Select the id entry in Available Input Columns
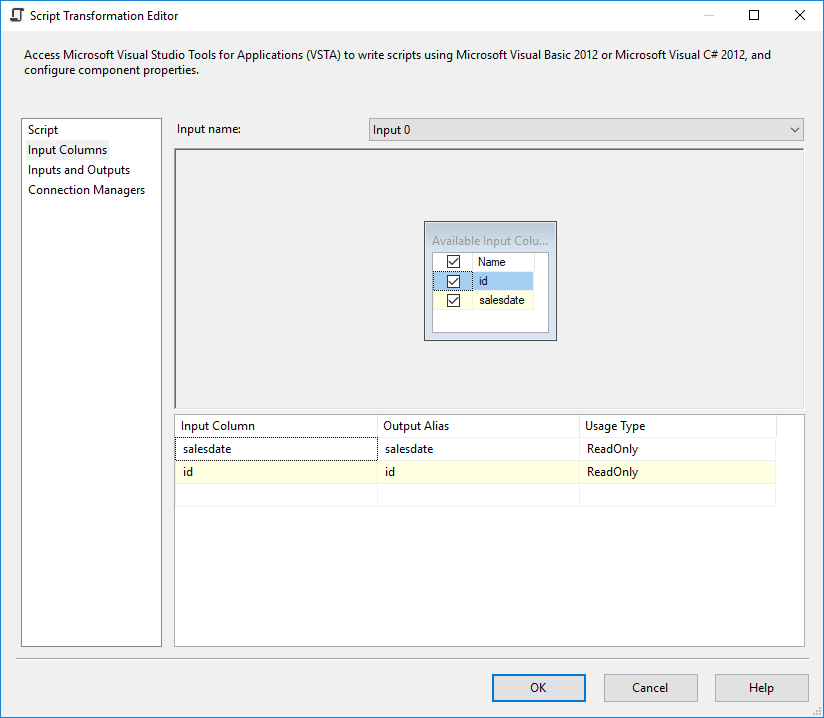The width and height of the screenshot is (824, 718). [x=483, y=281]
